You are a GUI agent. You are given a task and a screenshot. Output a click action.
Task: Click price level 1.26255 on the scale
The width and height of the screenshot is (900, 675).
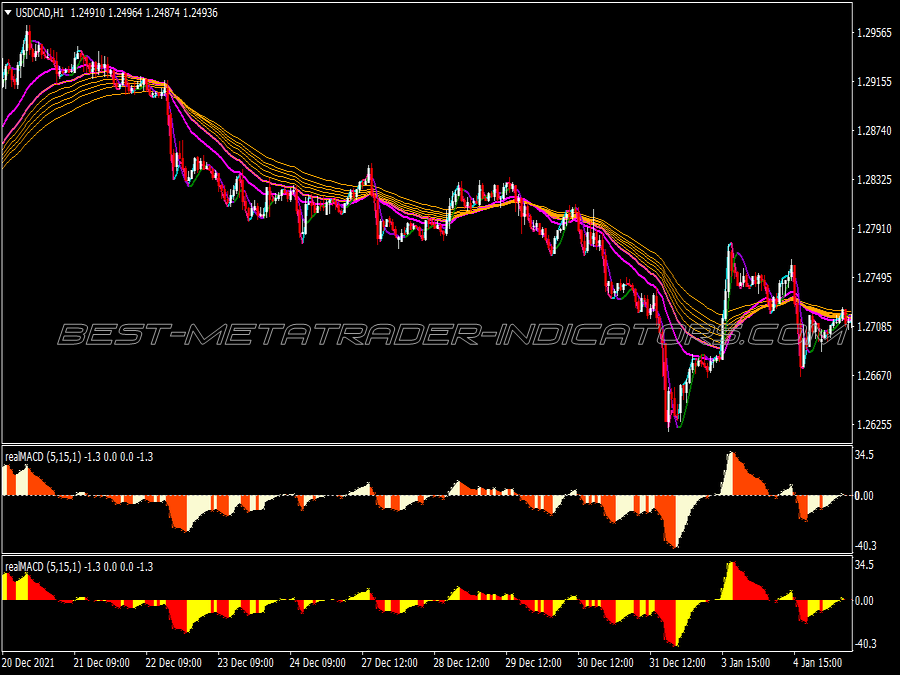[875, 425]
